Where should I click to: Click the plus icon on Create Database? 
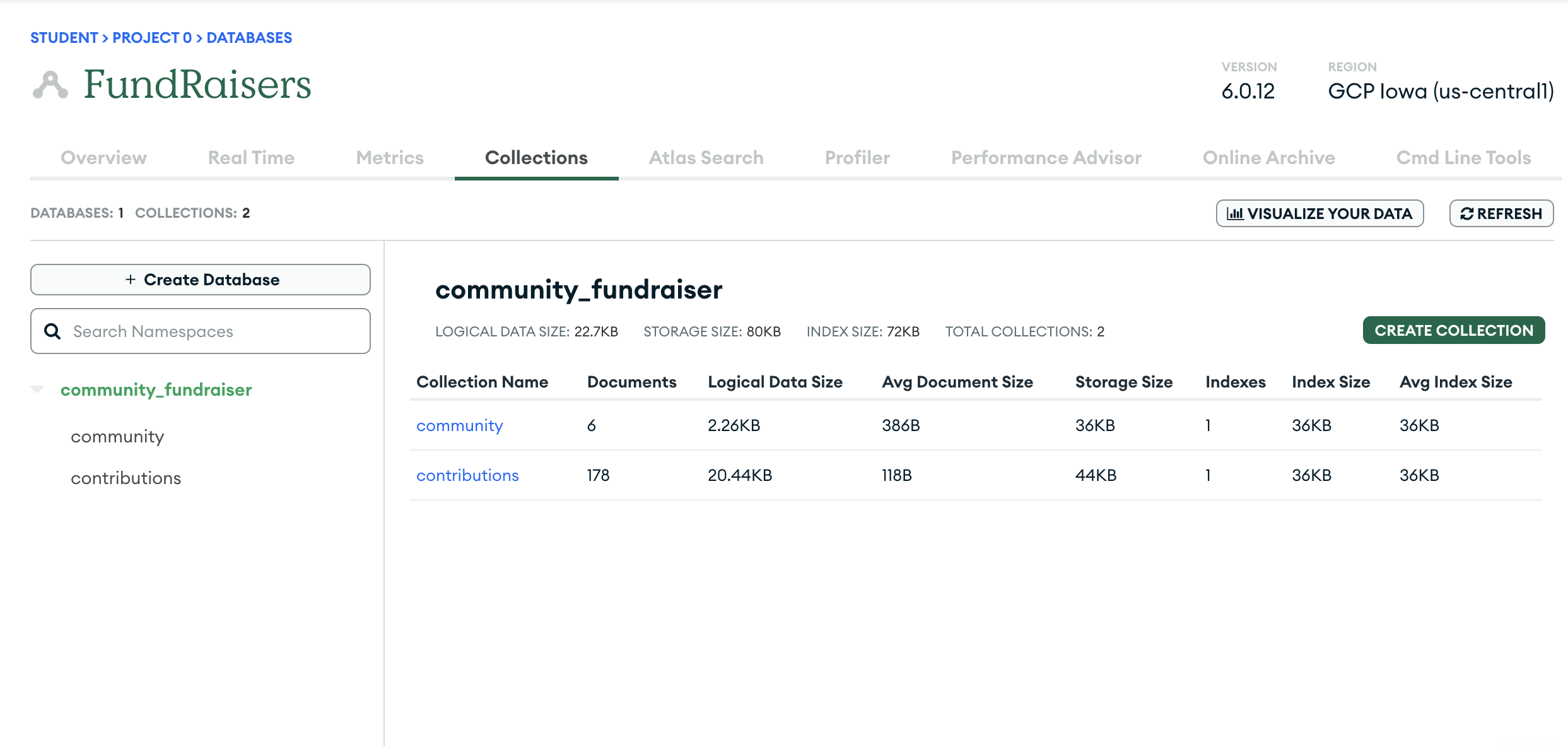[131, 280]
